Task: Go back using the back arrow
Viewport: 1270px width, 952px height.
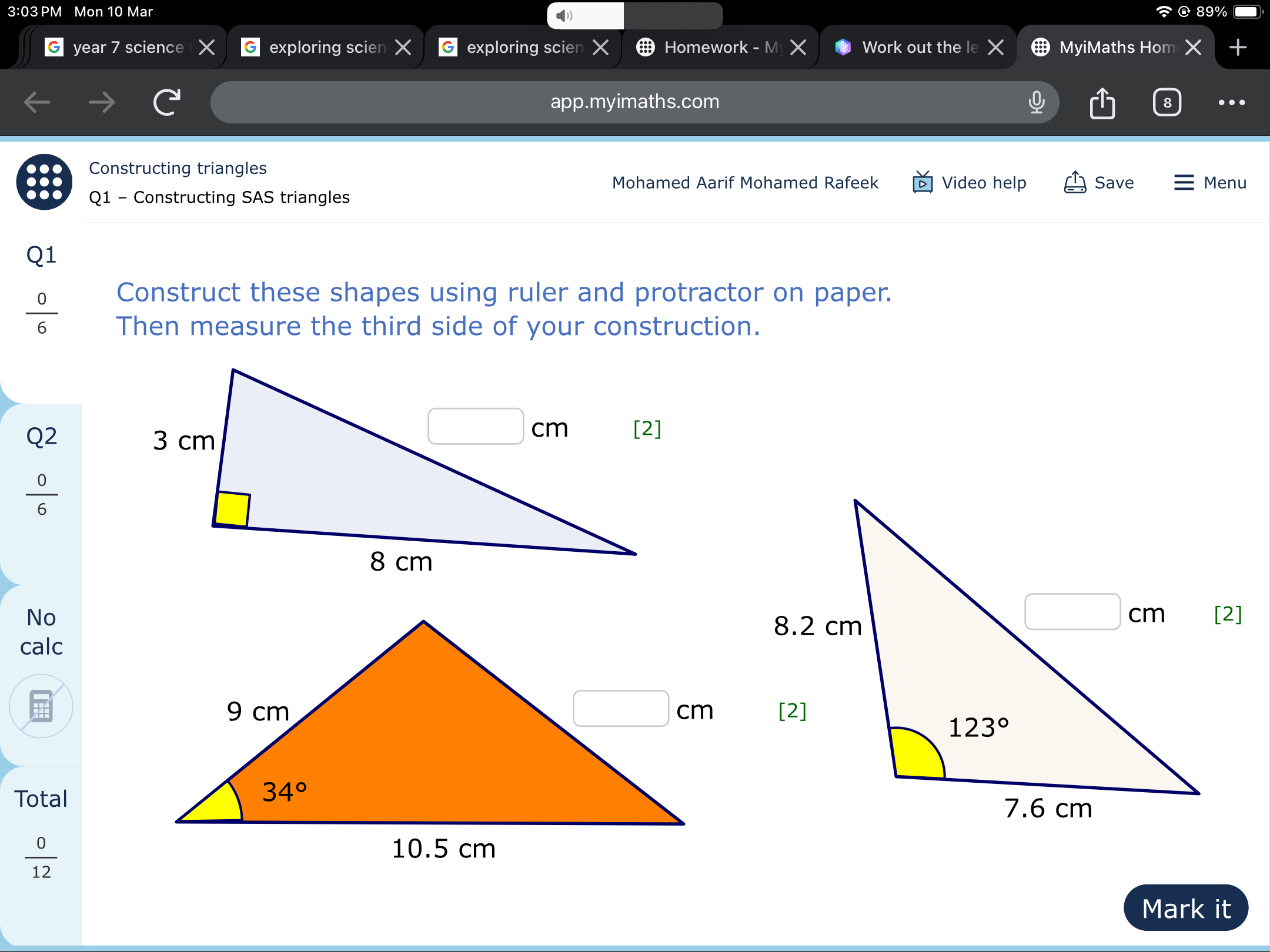Action: coord(36,102)
